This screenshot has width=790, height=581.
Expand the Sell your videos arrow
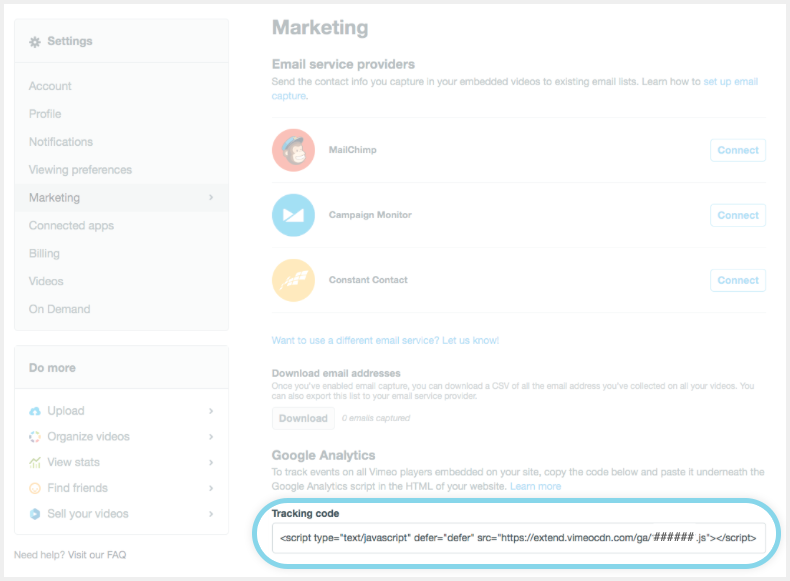tap(211, 514)
